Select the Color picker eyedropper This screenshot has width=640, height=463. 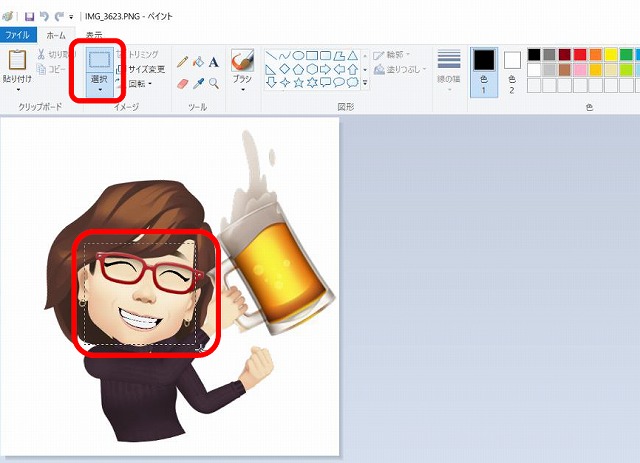[x=198, y=84]
